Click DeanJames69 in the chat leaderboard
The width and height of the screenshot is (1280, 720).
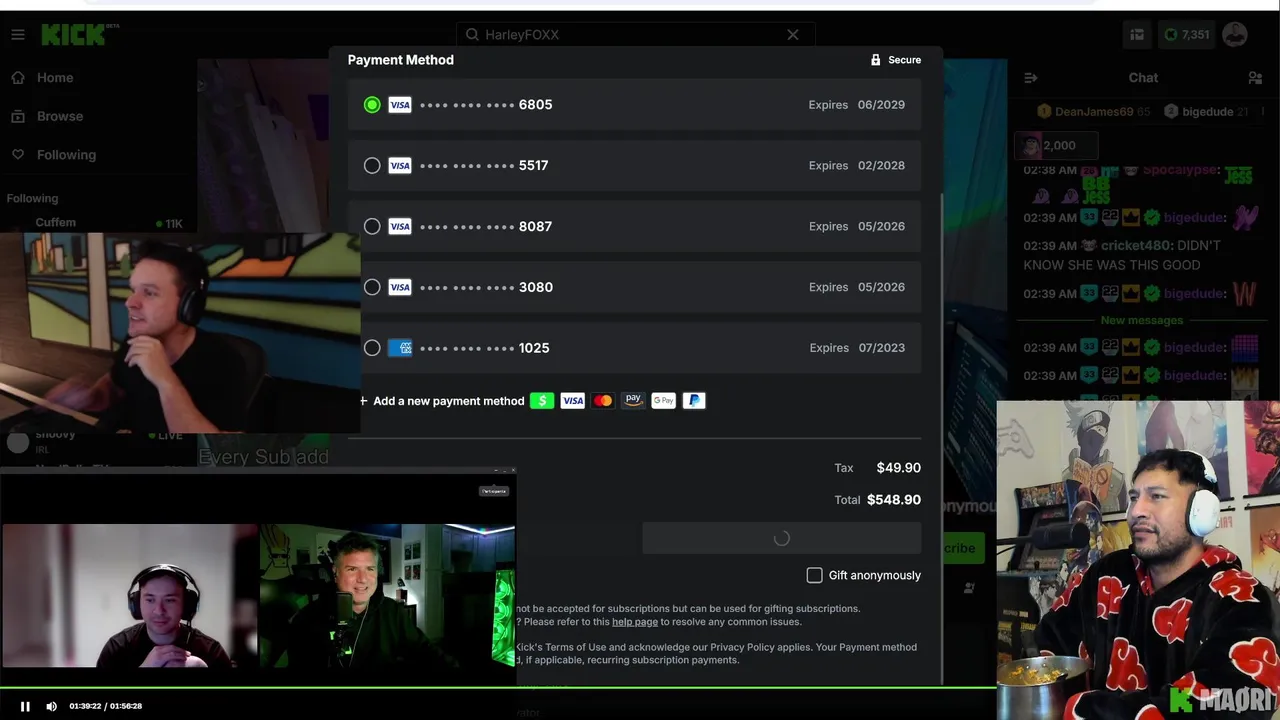1094,112
